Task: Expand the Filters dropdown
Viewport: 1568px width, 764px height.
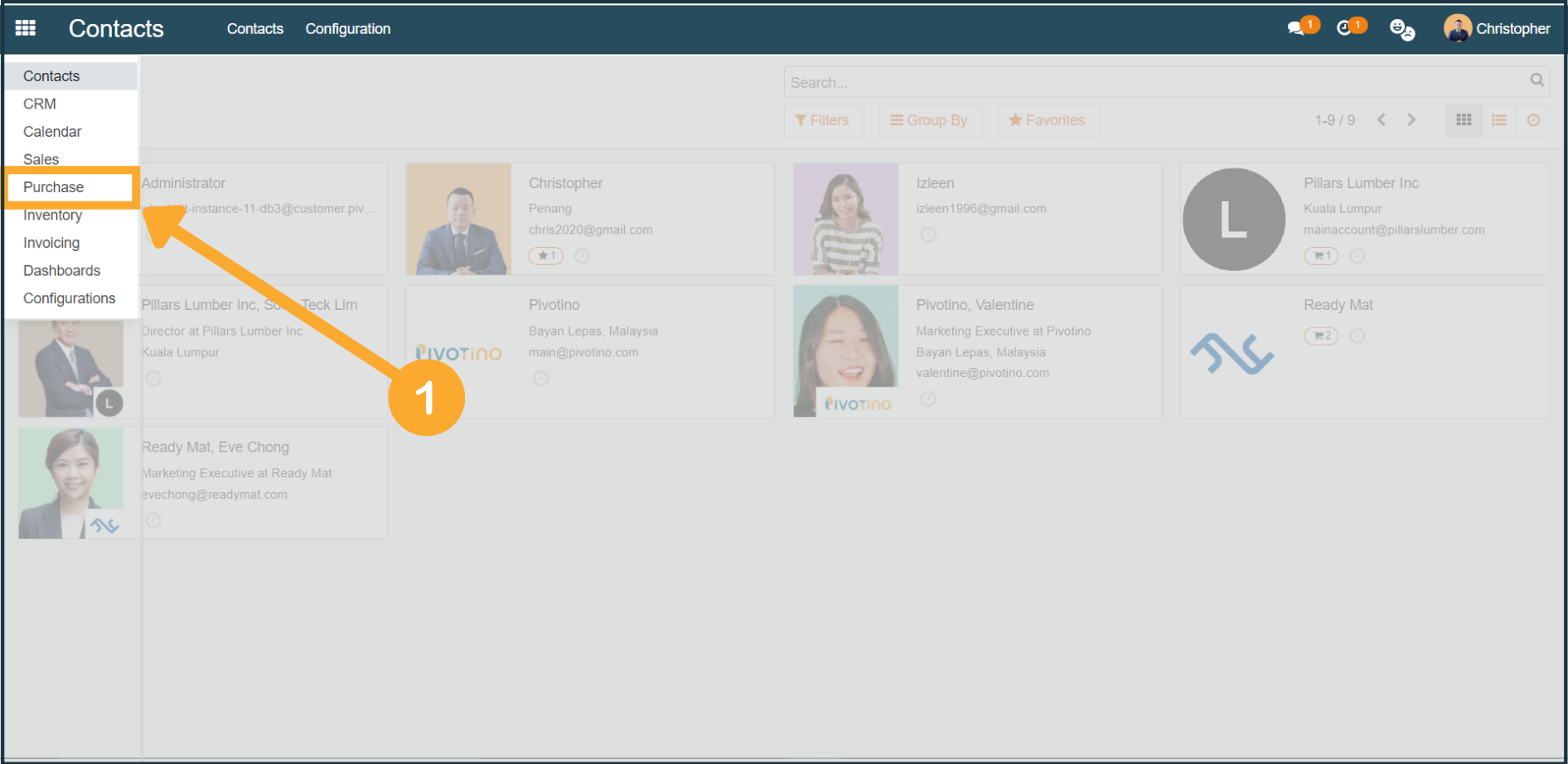Action: click(x=822, y=120)
